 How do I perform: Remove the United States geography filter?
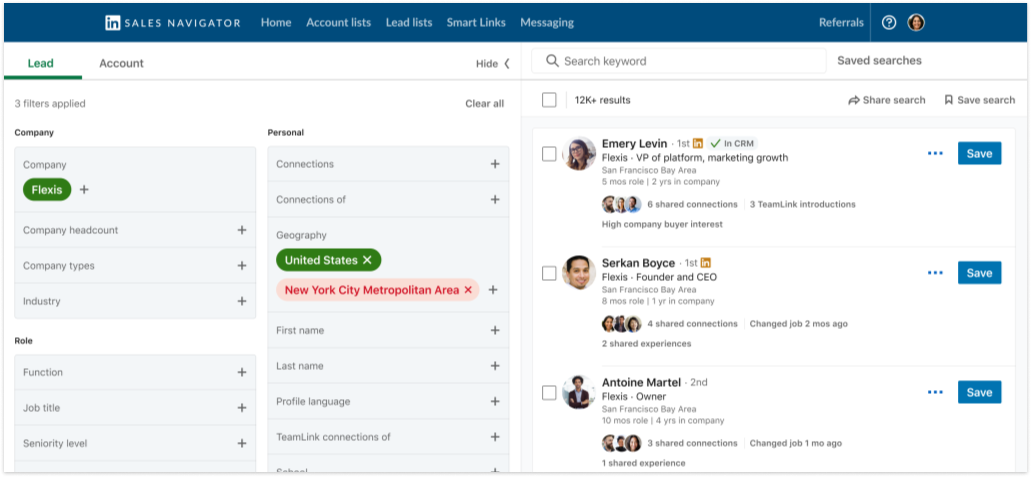click(367, 260)
